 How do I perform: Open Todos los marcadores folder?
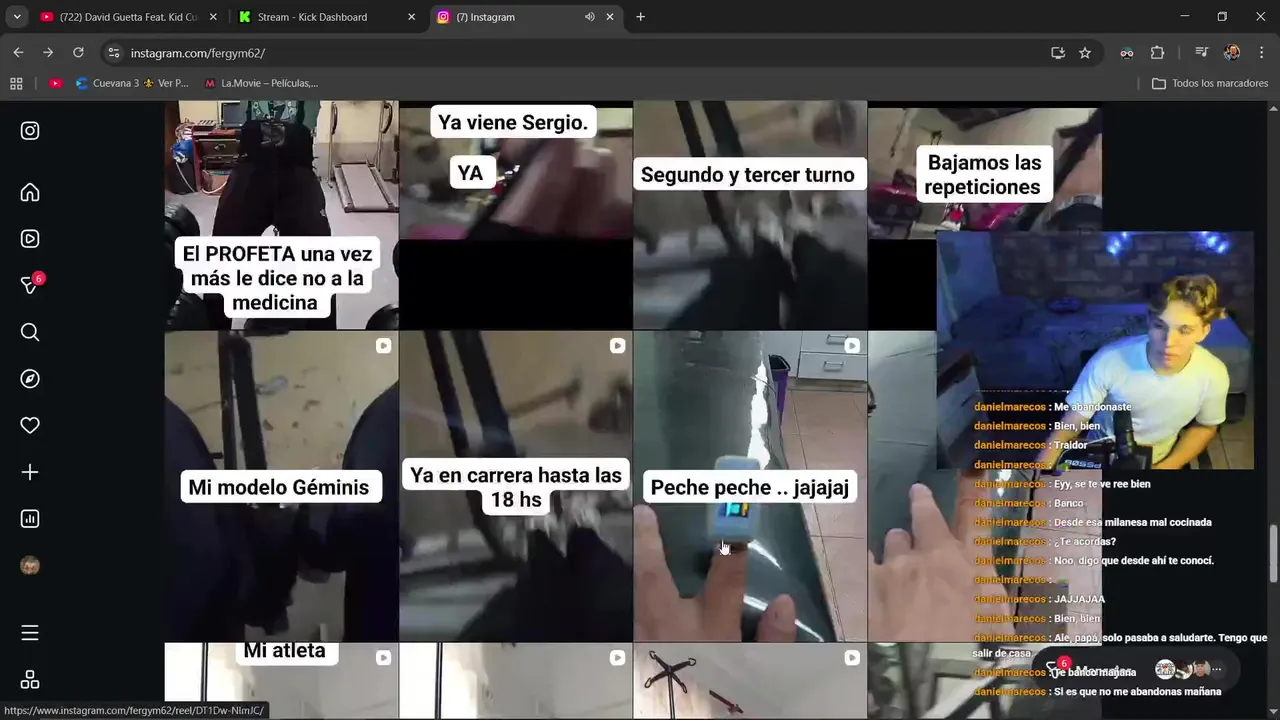coord(1210,83)
